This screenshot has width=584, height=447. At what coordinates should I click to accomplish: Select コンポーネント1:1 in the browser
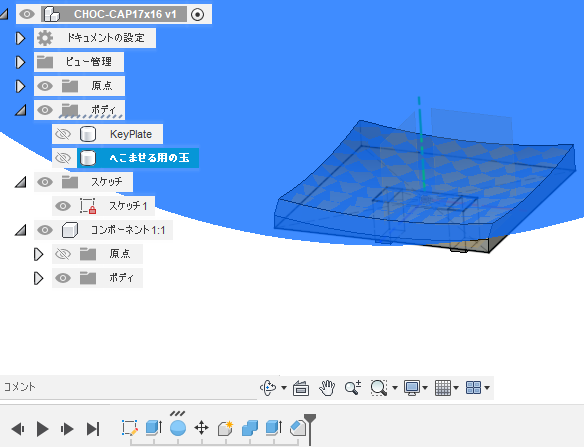click(x=128, y=230)
